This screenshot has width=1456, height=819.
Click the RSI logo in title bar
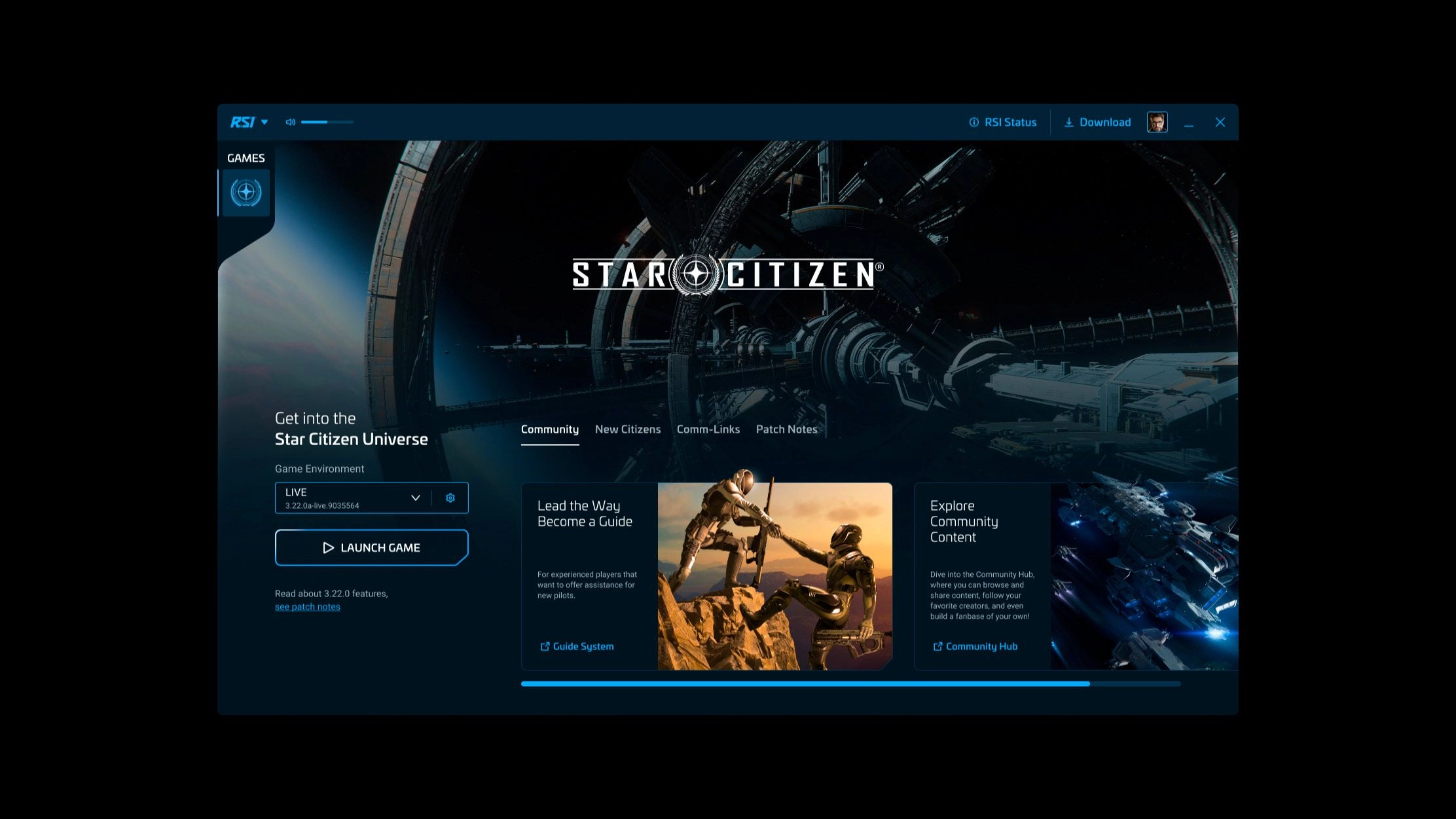pyautogui.click(x=242, y=122)
